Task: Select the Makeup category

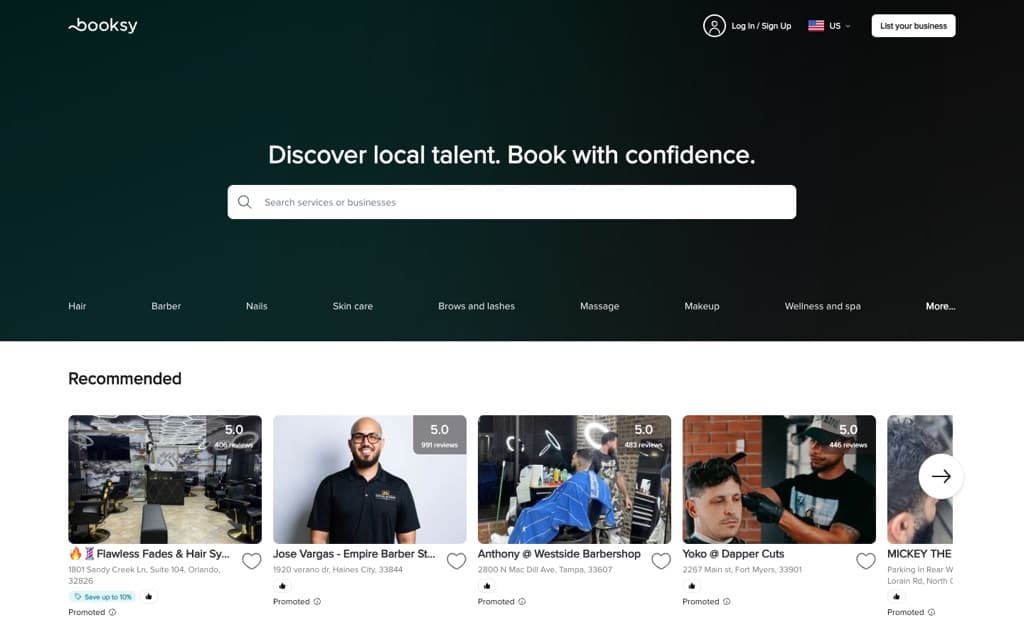Action: click(x=701, y=306)
